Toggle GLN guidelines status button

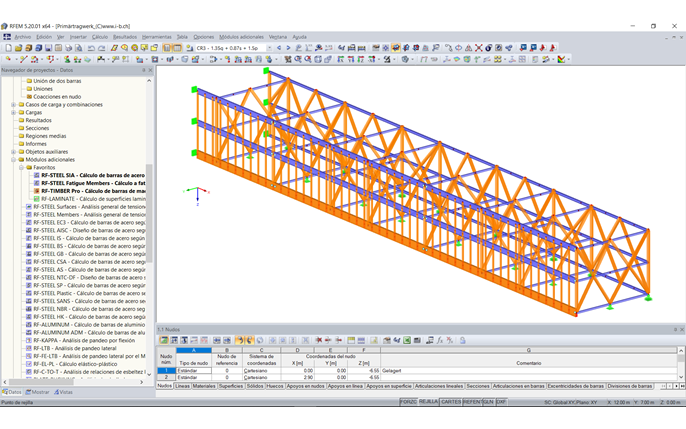point(488,401)
